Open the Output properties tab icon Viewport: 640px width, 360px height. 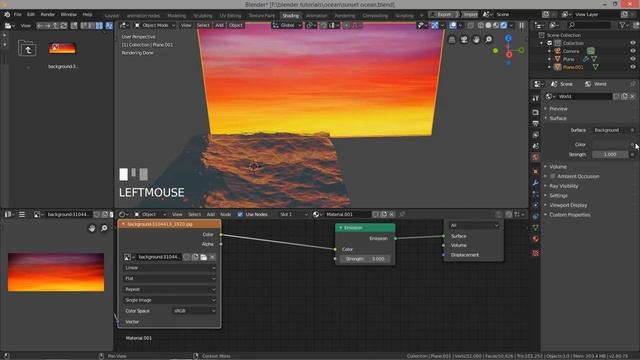(536, 123)
